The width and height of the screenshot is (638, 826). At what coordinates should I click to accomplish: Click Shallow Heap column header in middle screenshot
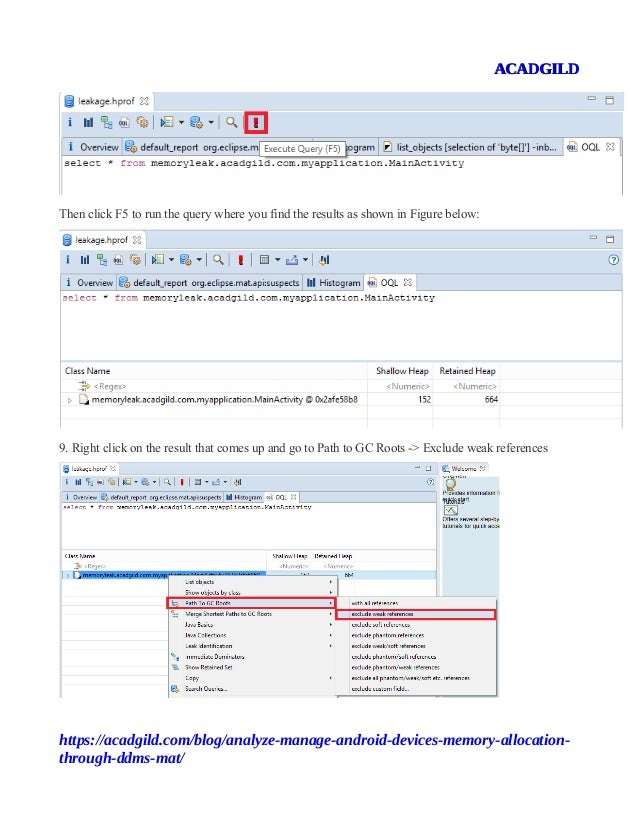click(x=402, y=371)
